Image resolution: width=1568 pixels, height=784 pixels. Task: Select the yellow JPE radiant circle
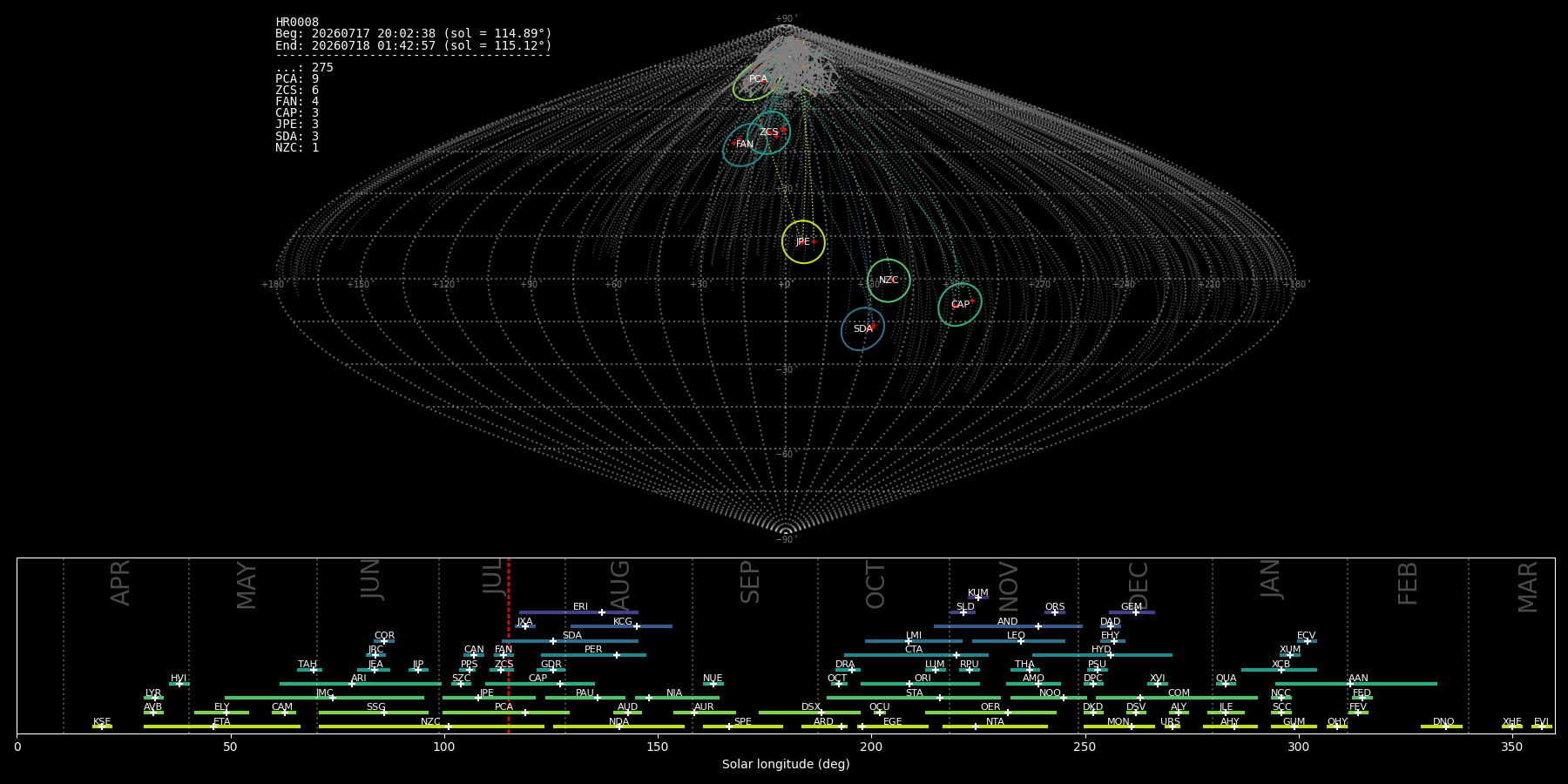[x=803, y=241]
